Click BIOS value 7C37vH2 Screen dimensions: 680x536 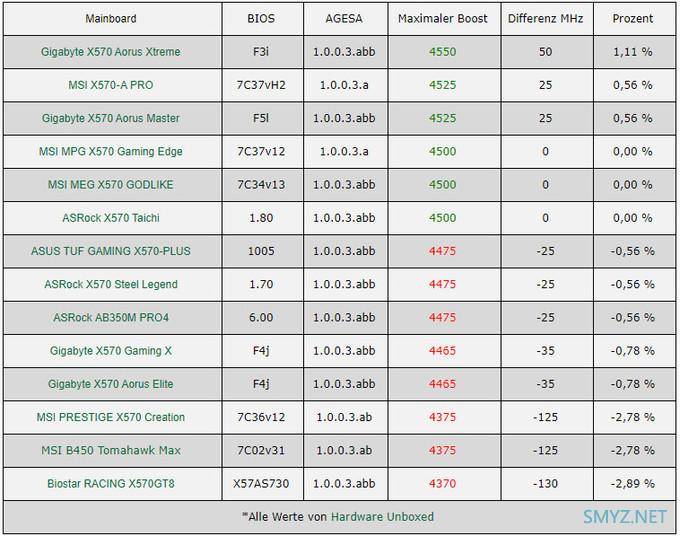coord(261,85)
